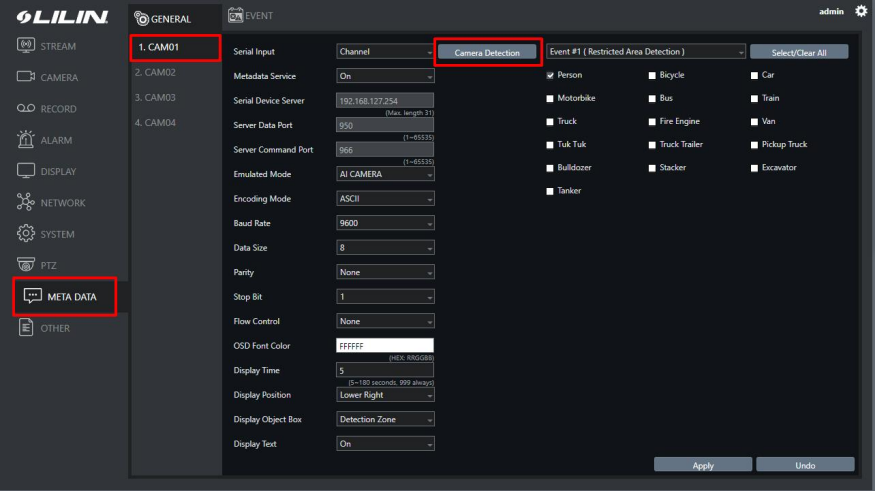The image size is (875, 491).
Task: Click the Stream sidebar icon
Action: (26, 45)
